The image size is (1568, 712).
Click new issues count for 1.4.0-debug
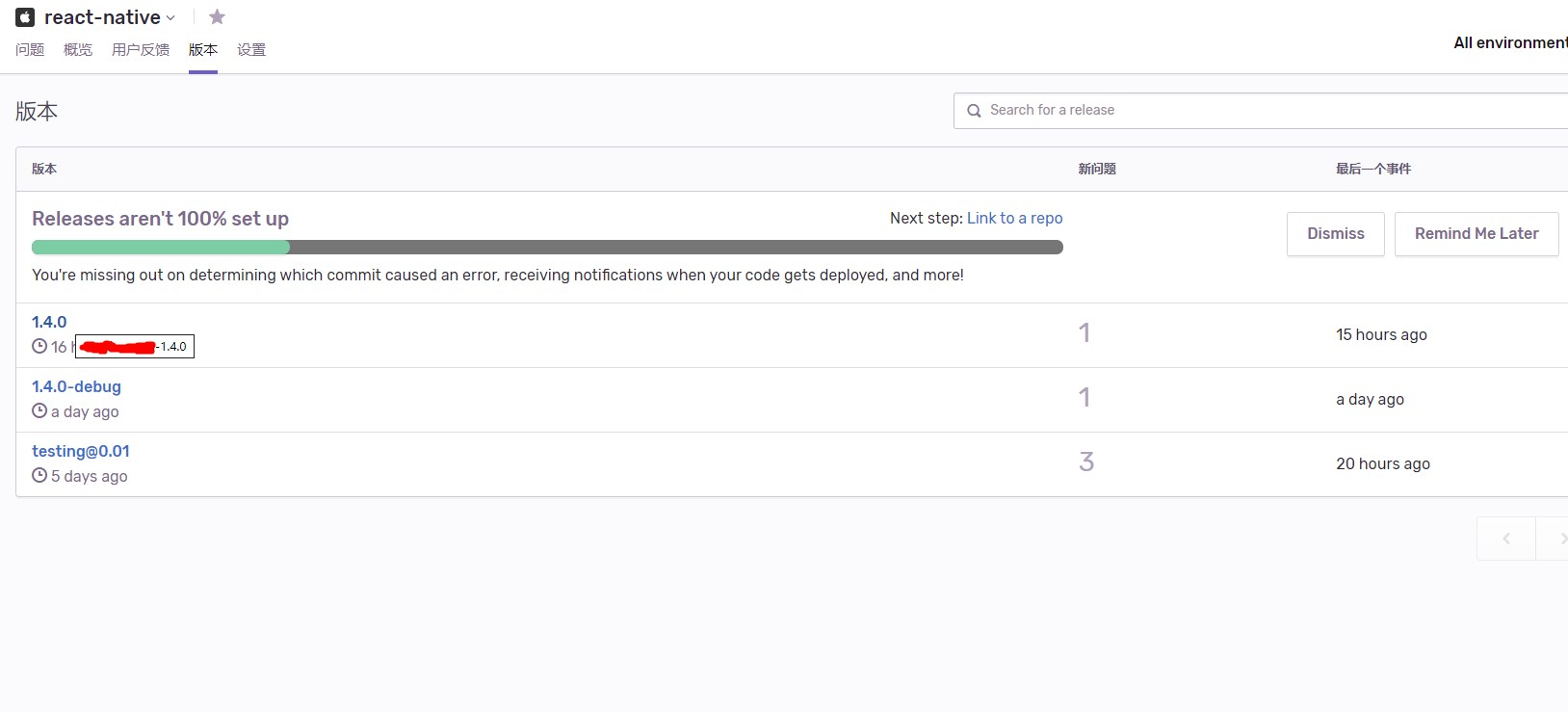click(x=1085, y=398)
